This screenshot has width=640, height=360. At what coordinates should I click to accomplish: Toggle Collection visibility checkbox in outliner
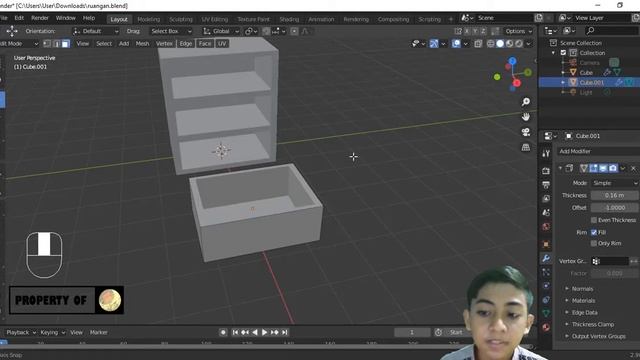(563, 53)
